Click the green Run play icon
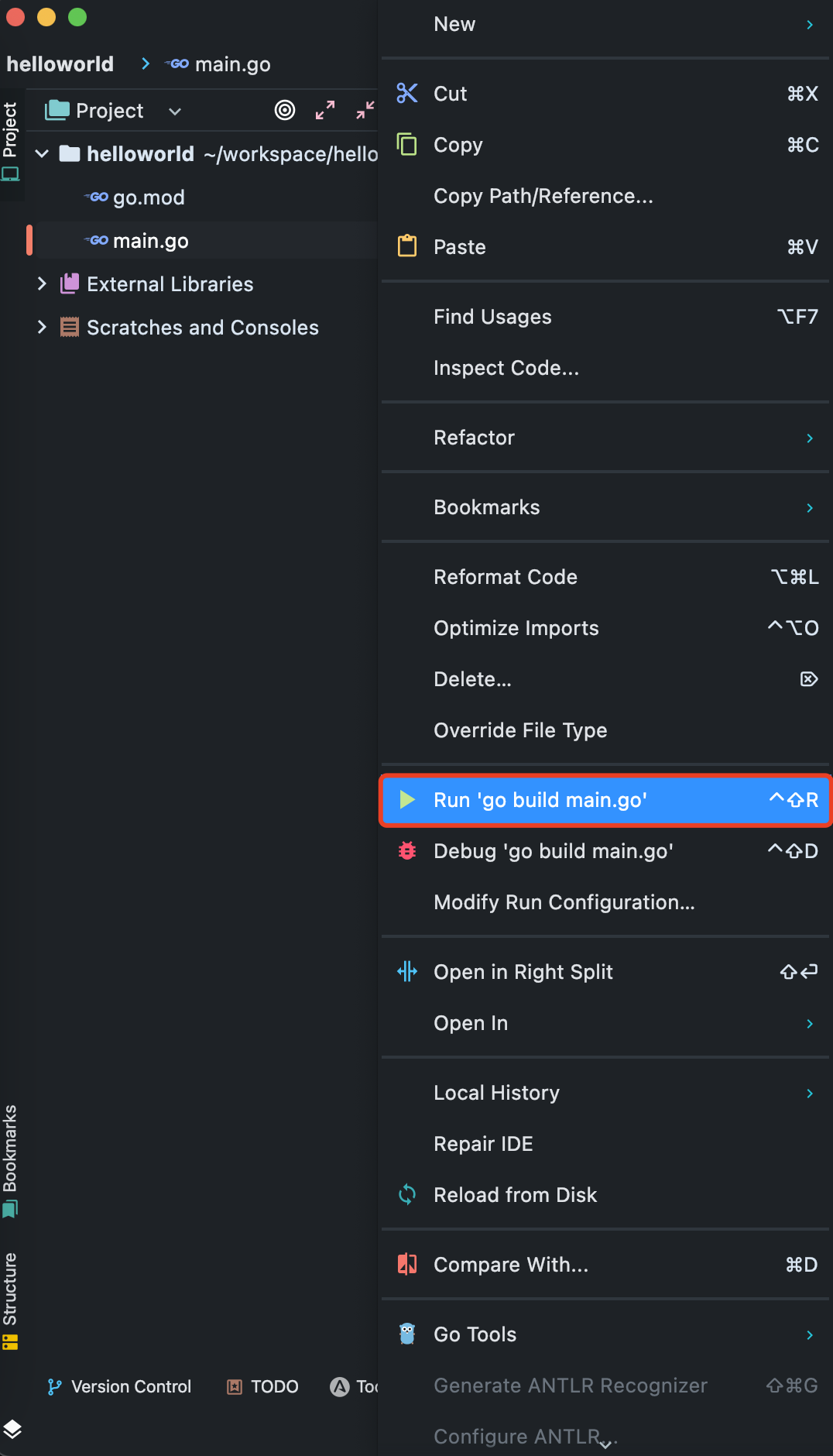Image resolution: width=833 pixels, height=1456 pixels. [407, 800]
